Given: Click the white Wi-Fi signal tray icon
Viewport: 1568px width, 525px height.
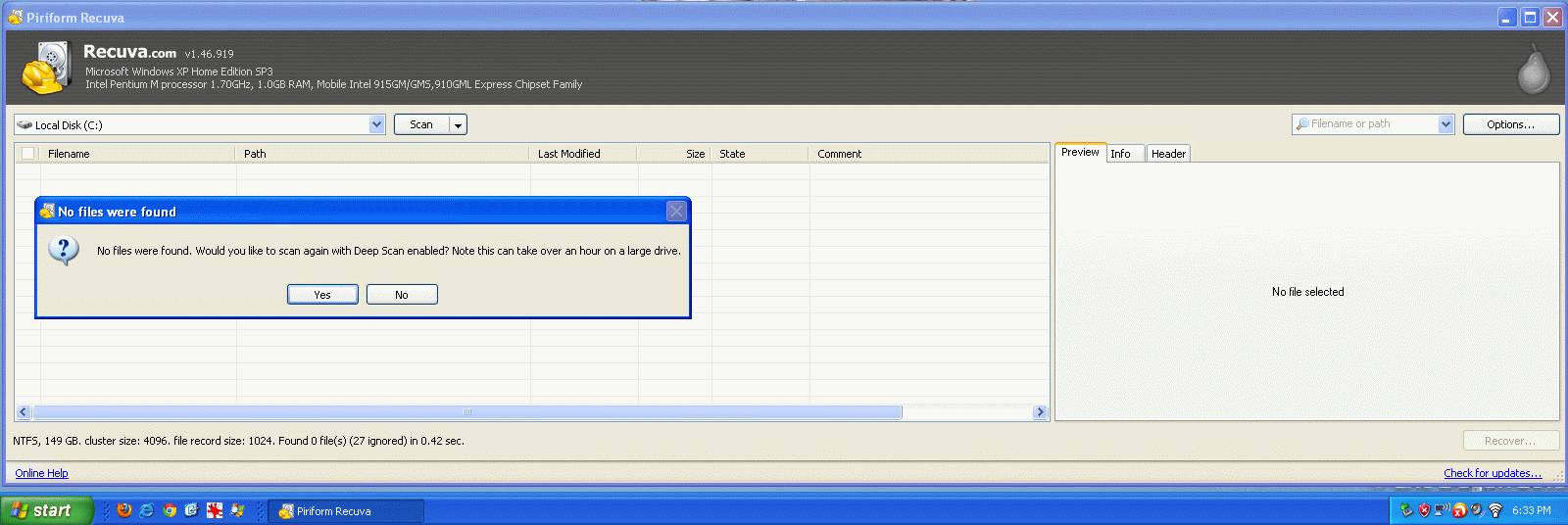Looking at the screenshot, I should coord(1494,510).
